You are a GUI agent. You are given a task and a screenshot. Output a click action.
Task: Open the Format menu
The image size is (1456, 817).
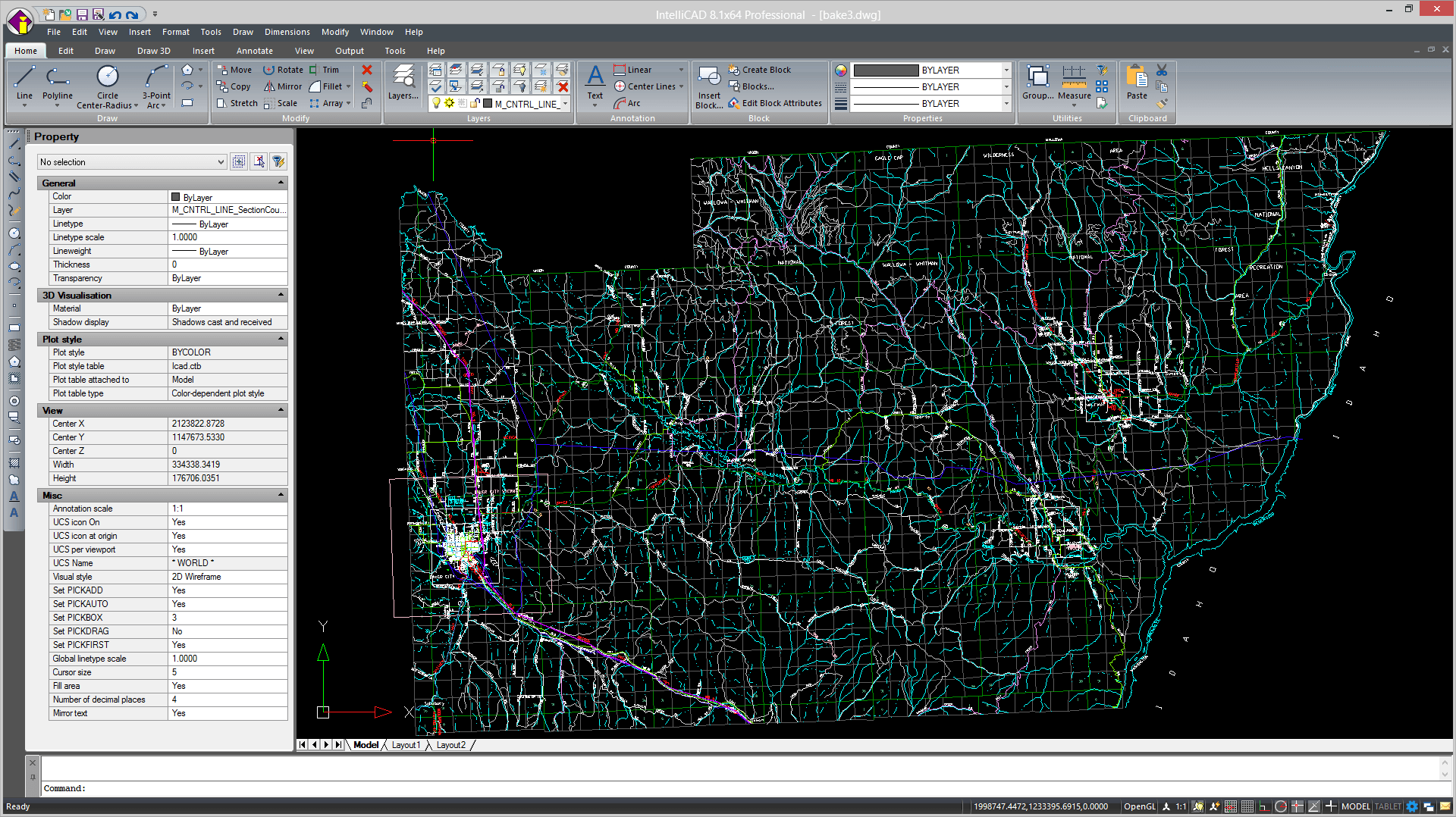pyautogui.click(x=175, y=32)
